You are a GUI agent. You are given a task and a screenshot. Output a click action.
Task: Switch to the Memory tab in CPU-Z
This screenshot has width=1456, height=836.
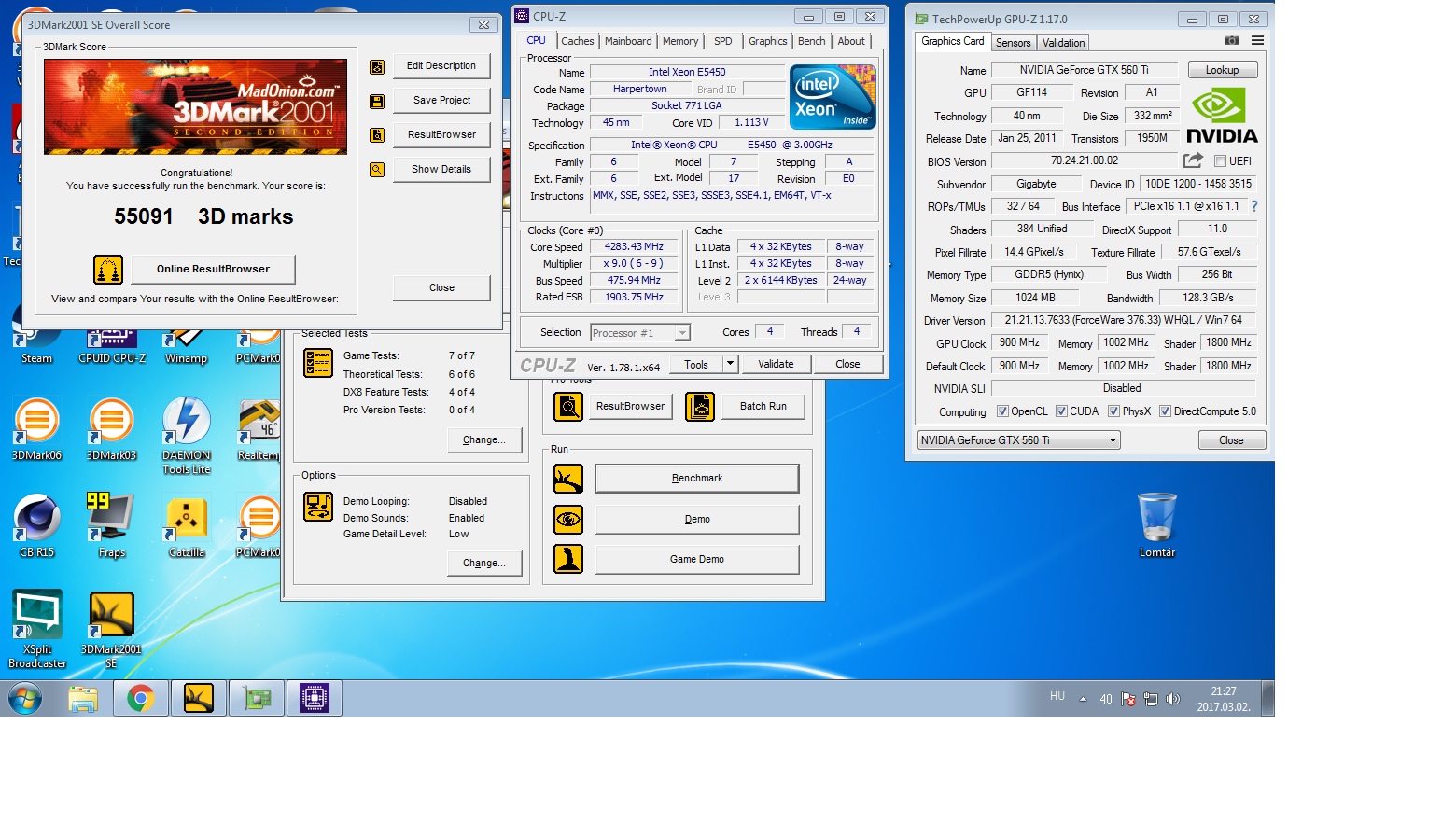click(x=680, y=41)
